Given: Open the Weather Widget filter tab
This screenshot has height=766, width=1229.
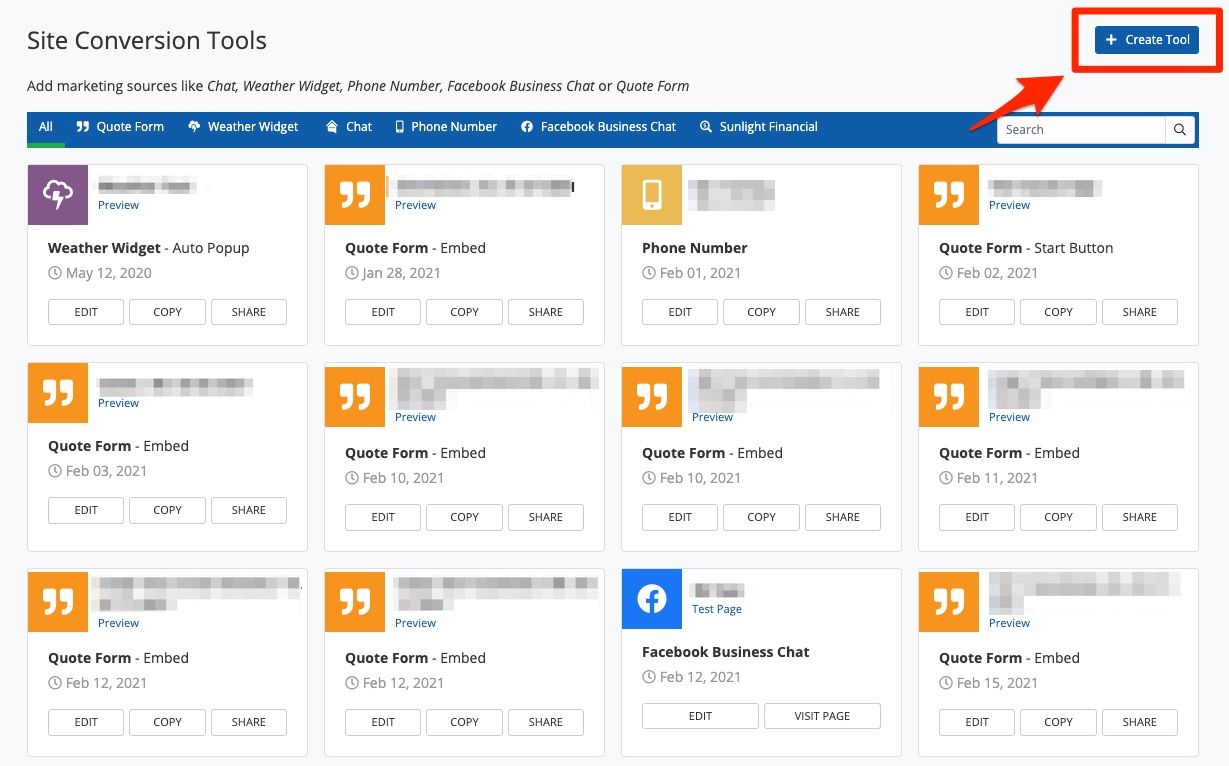Looking at the screenshot, I should [243, 127].
